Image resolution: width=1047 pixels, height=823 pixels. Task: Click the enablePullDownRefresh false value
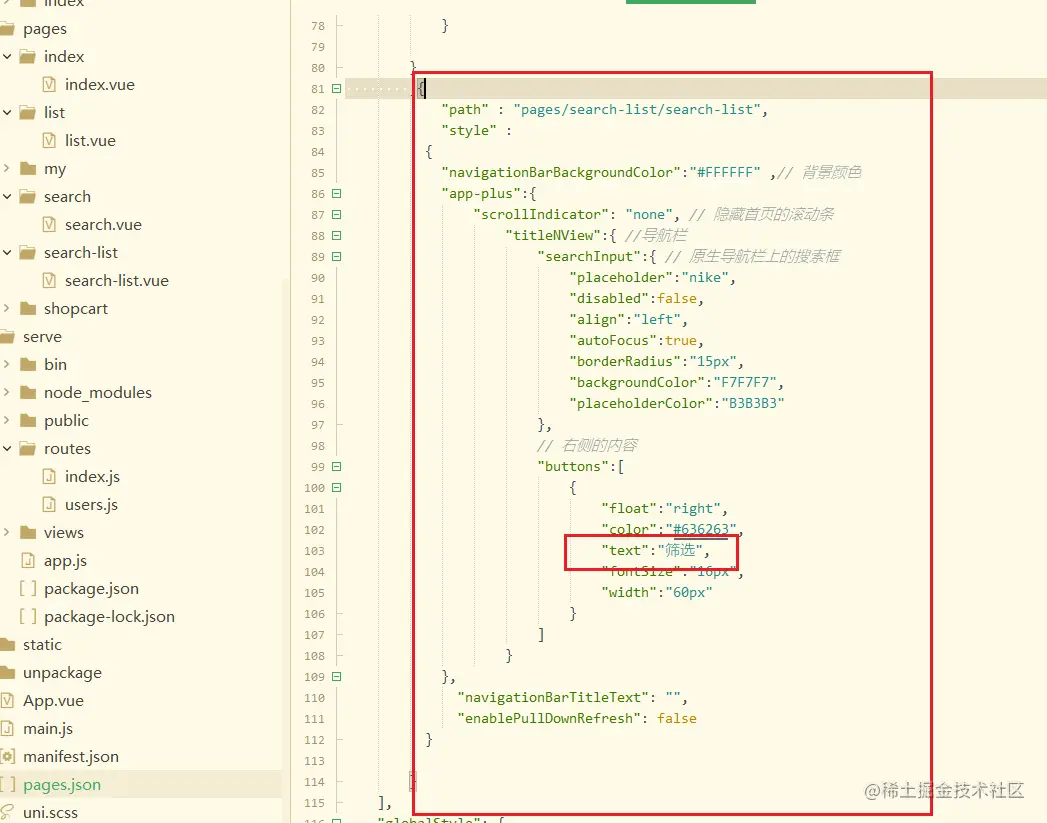coord(676,718)
